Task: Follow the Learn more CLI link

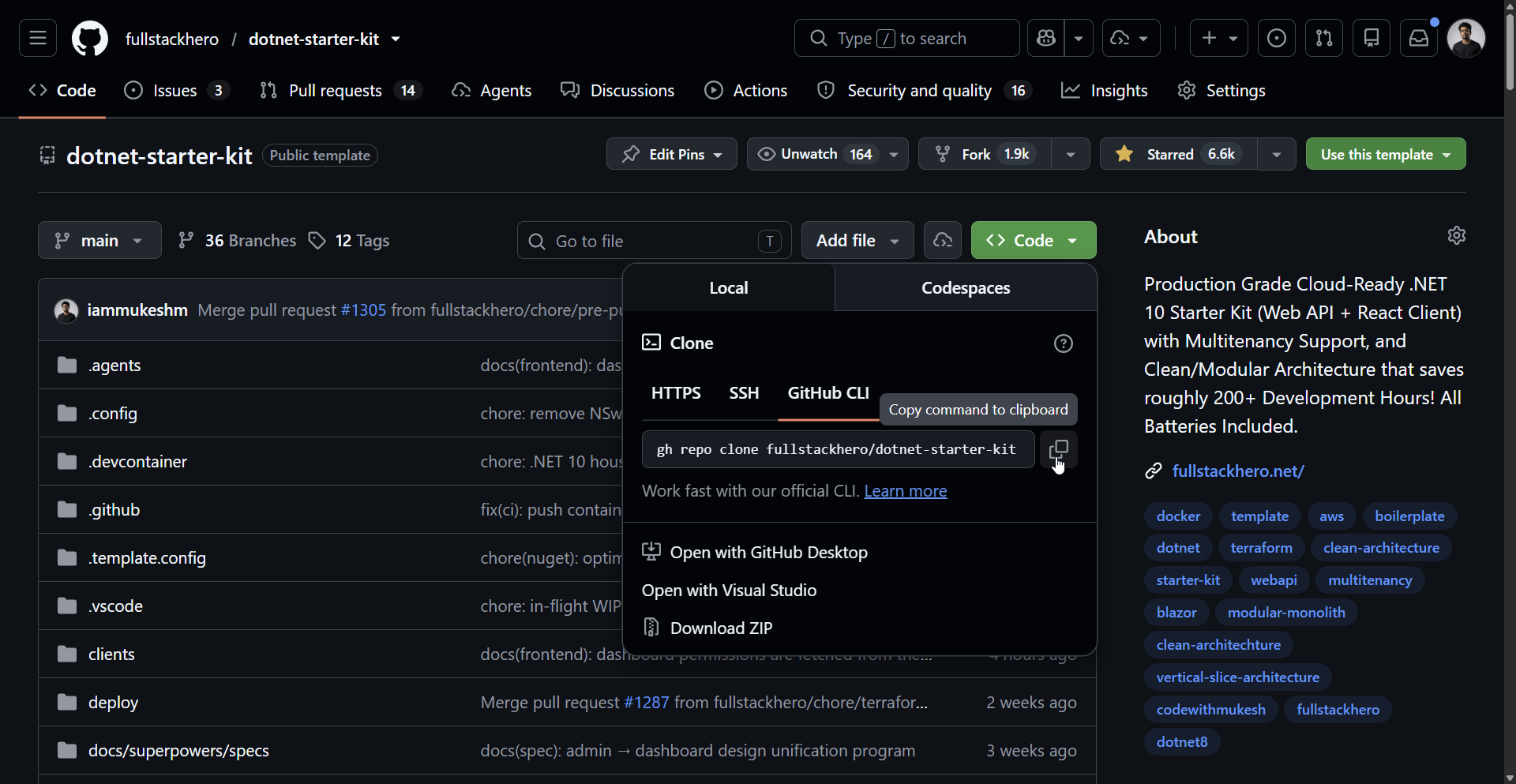Action: tap(906, 491)
